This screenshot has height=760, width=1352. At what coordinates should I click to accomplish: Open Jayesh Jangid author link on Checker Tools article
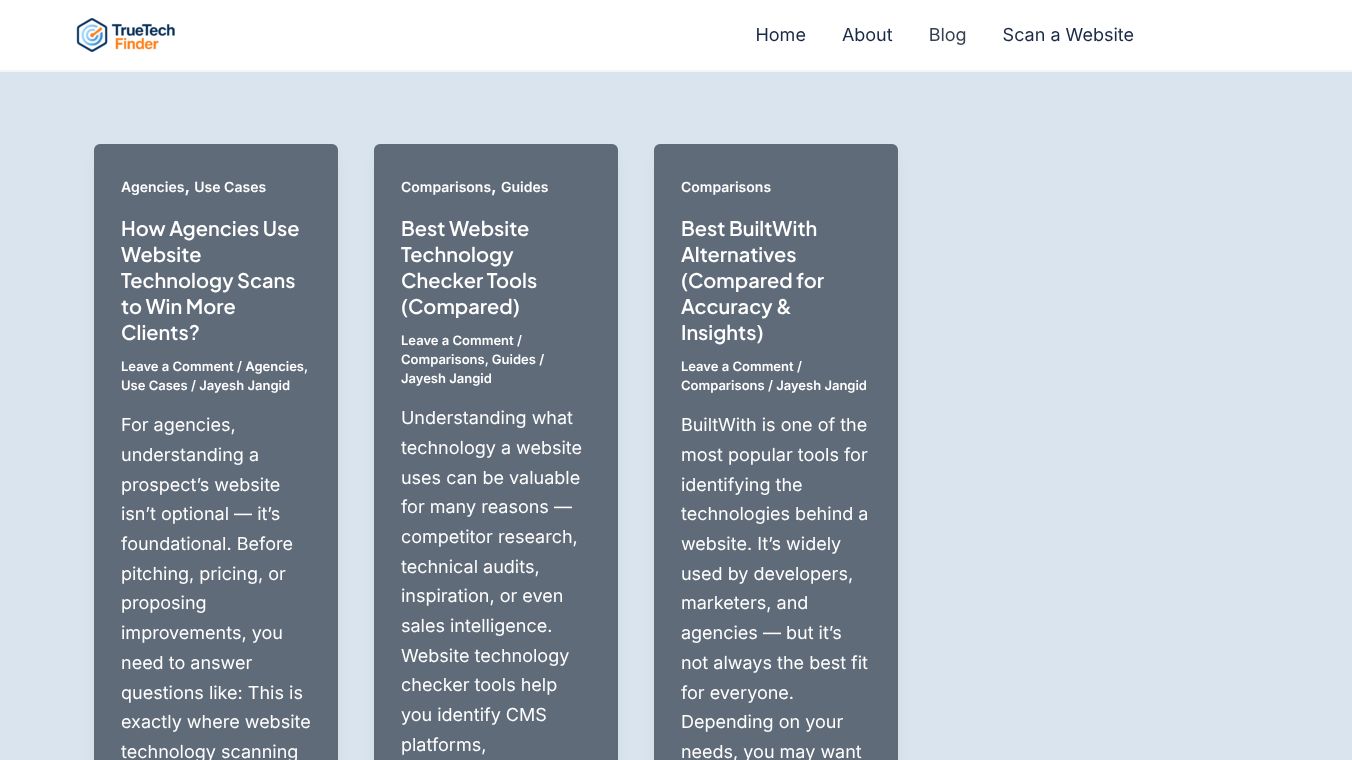[x=447, y=379]
